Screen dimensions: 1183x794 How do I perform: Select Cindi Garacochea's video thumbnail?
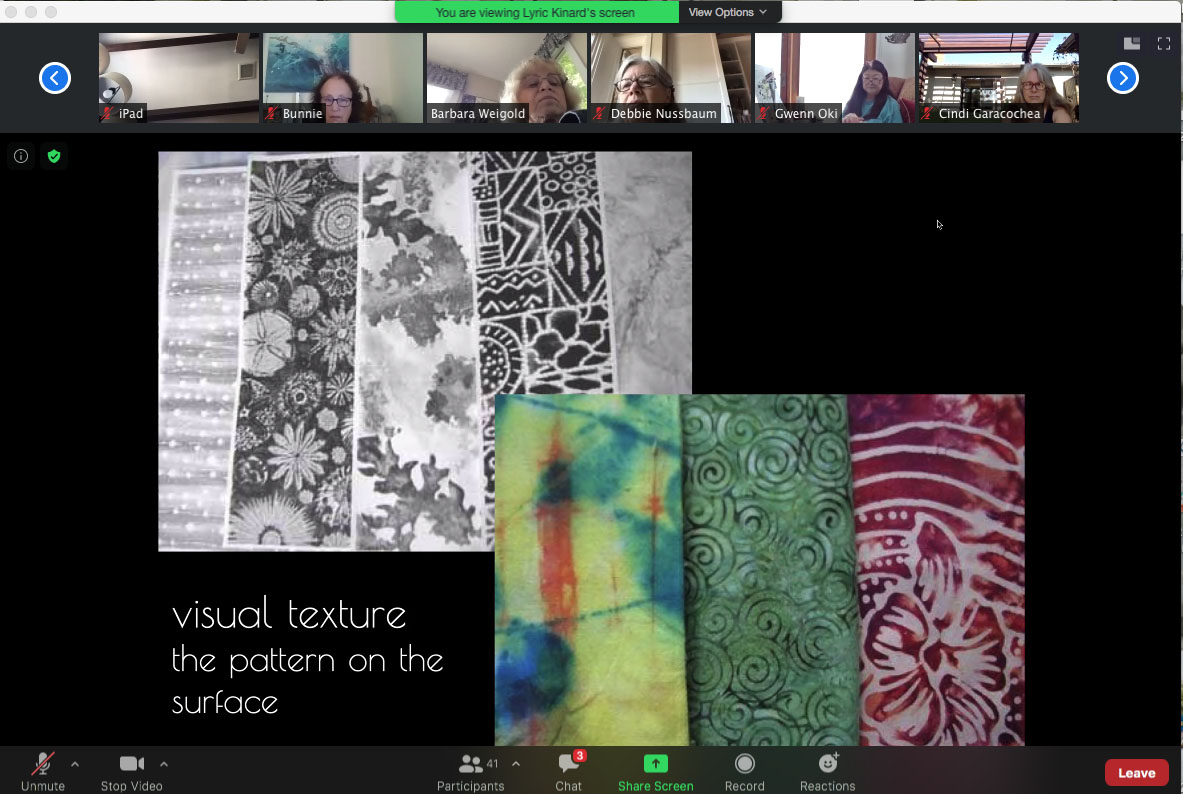(x=998, y=78)
